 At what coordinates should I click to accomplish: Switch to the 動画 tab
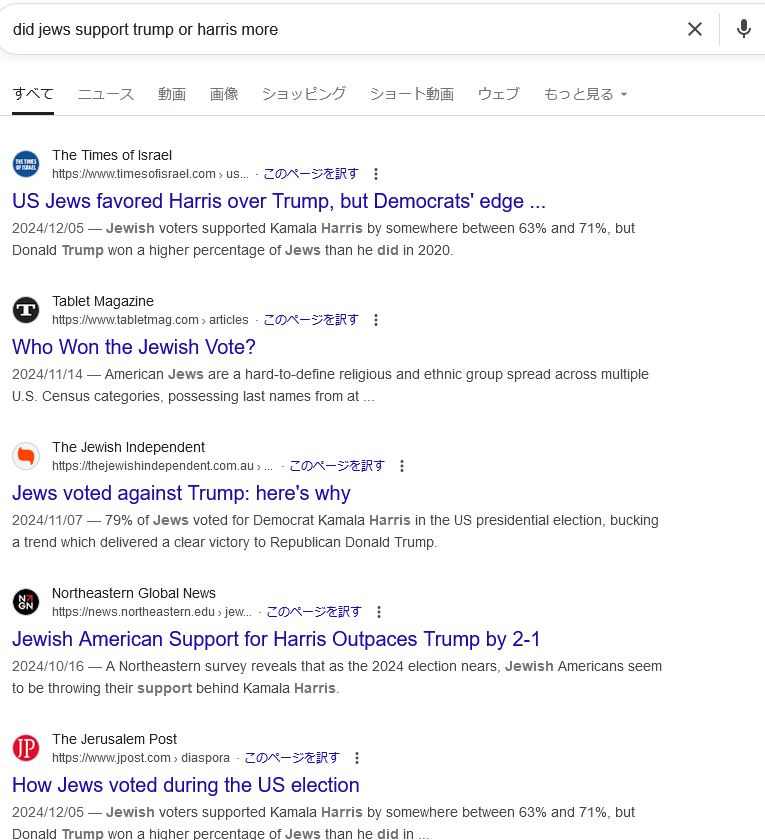[171, 94]
